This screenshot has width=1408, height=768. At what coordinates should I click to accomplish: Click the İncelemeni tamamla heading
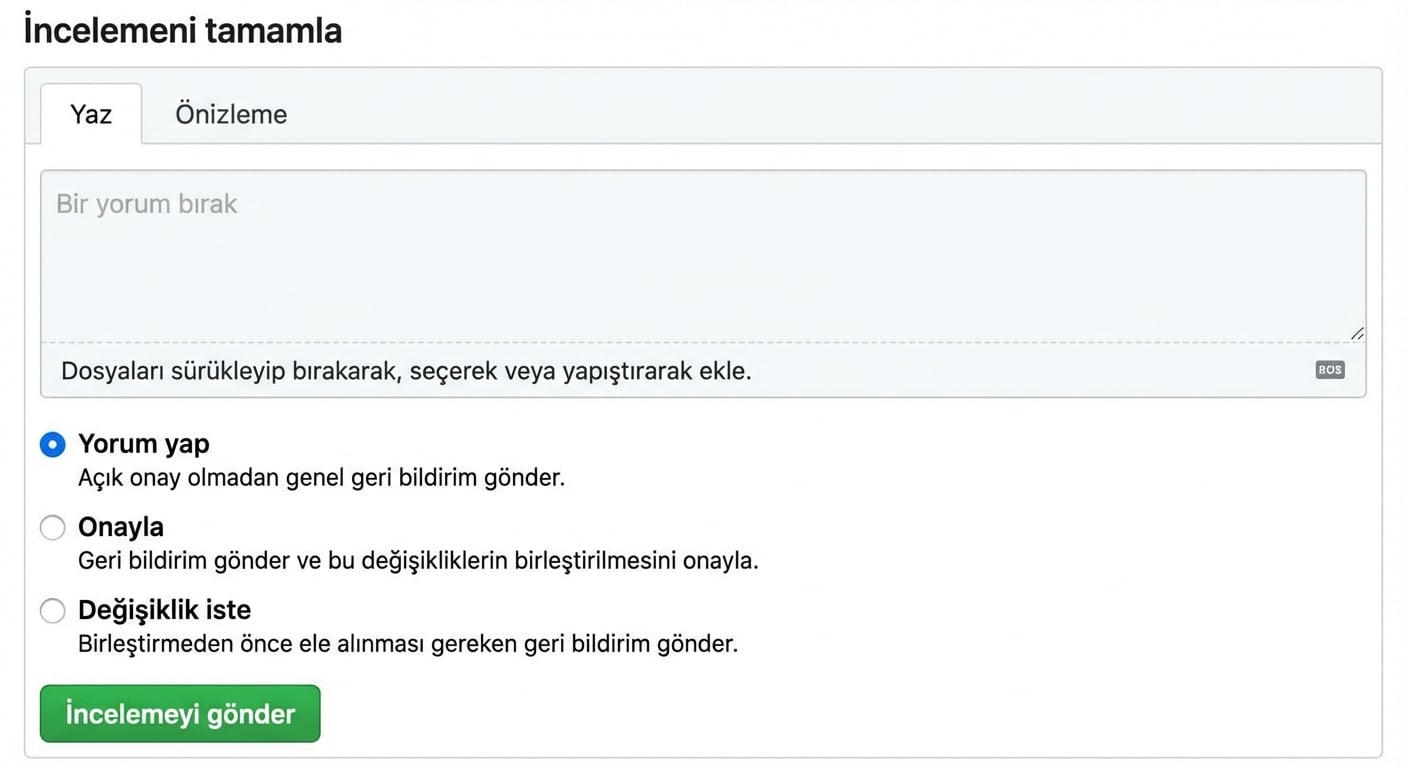click(182, 28)
